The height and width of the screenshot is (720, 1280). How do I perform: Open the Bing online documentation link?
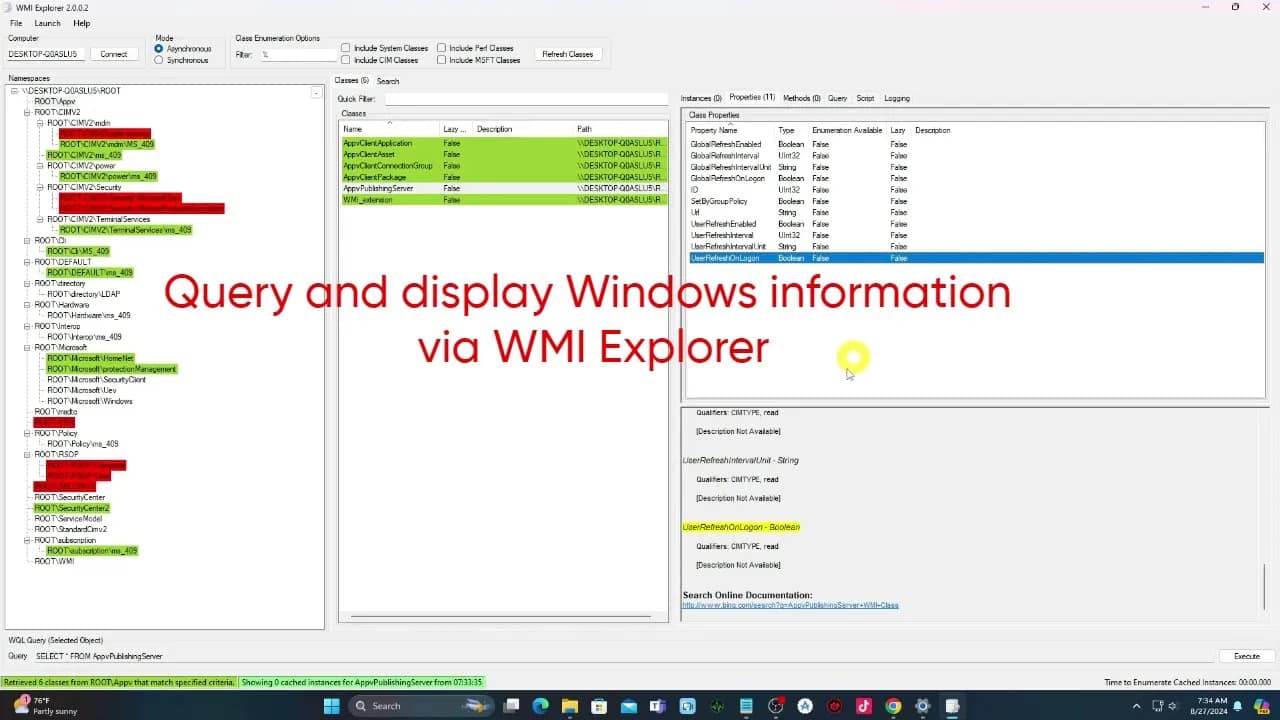tap(790, 604)
